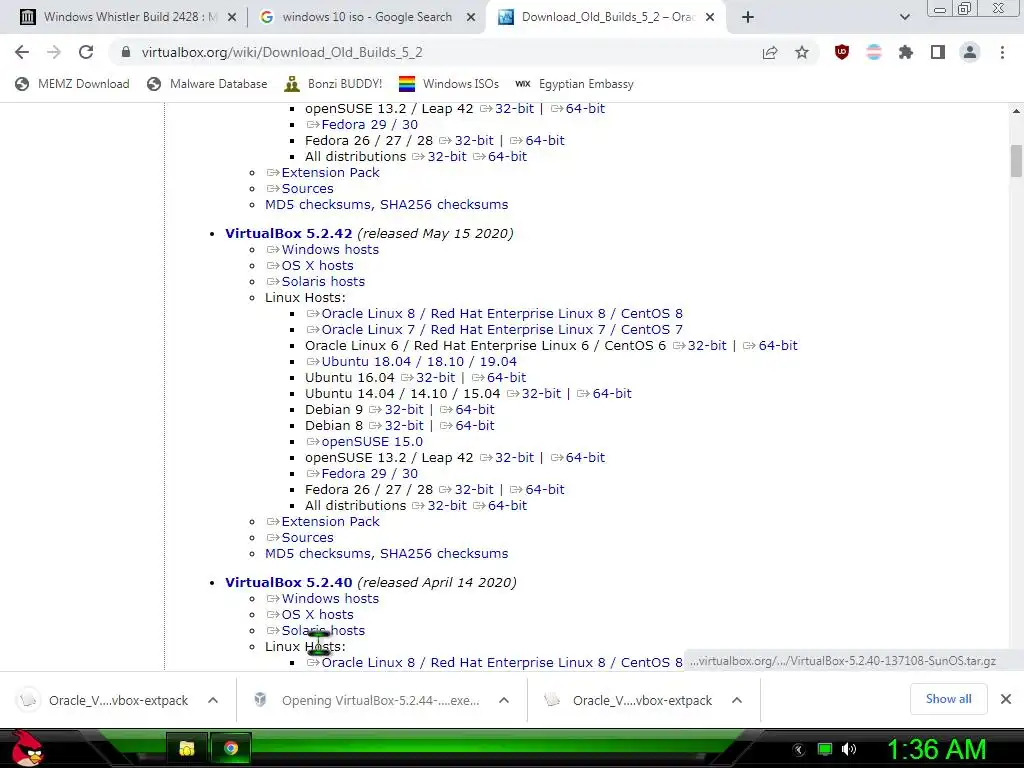This screenshot has width=1024, height=768.
Task: Close the downloads bar
Action: coord(1006,699)
